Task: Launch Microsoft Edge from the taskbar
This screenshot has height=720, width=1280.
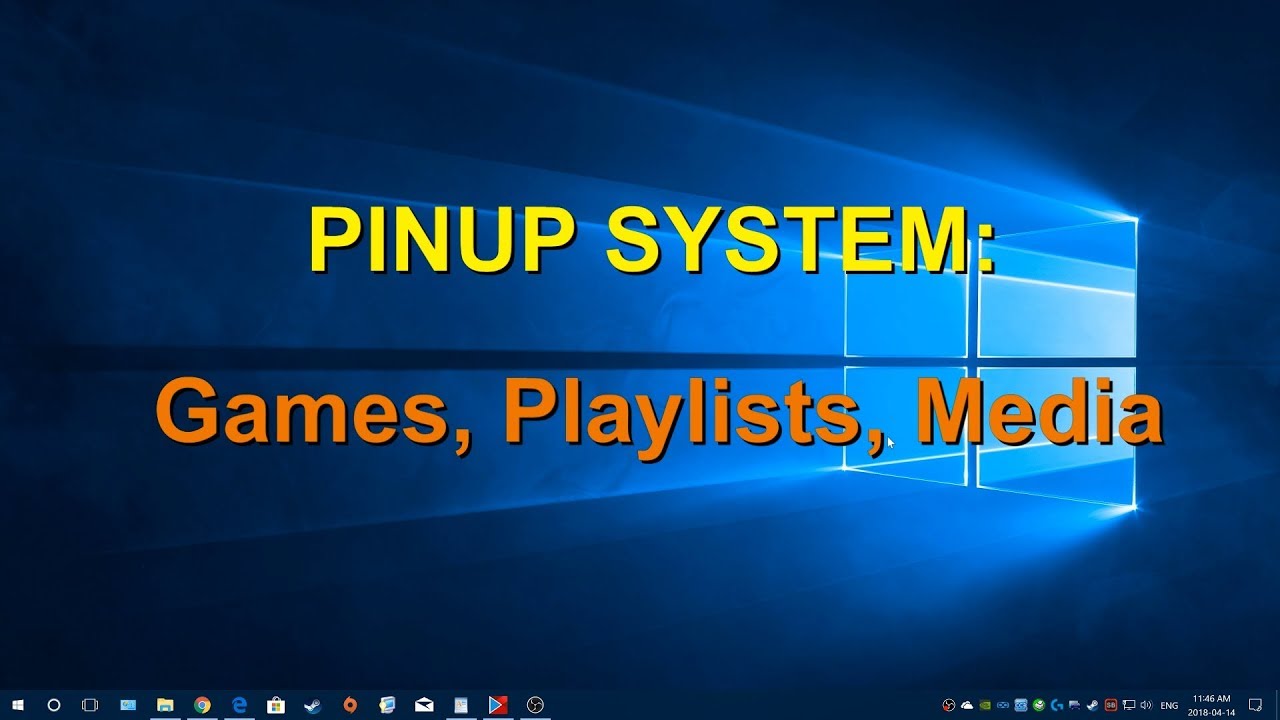Action: point(240,705)
